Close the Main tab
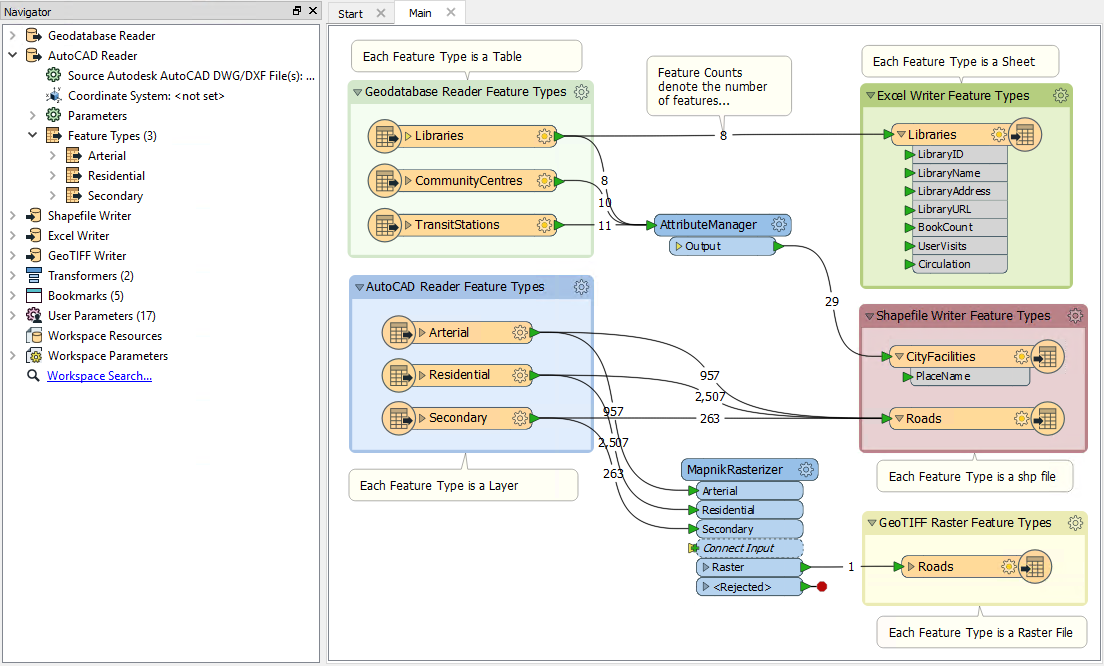 [451, 12]
